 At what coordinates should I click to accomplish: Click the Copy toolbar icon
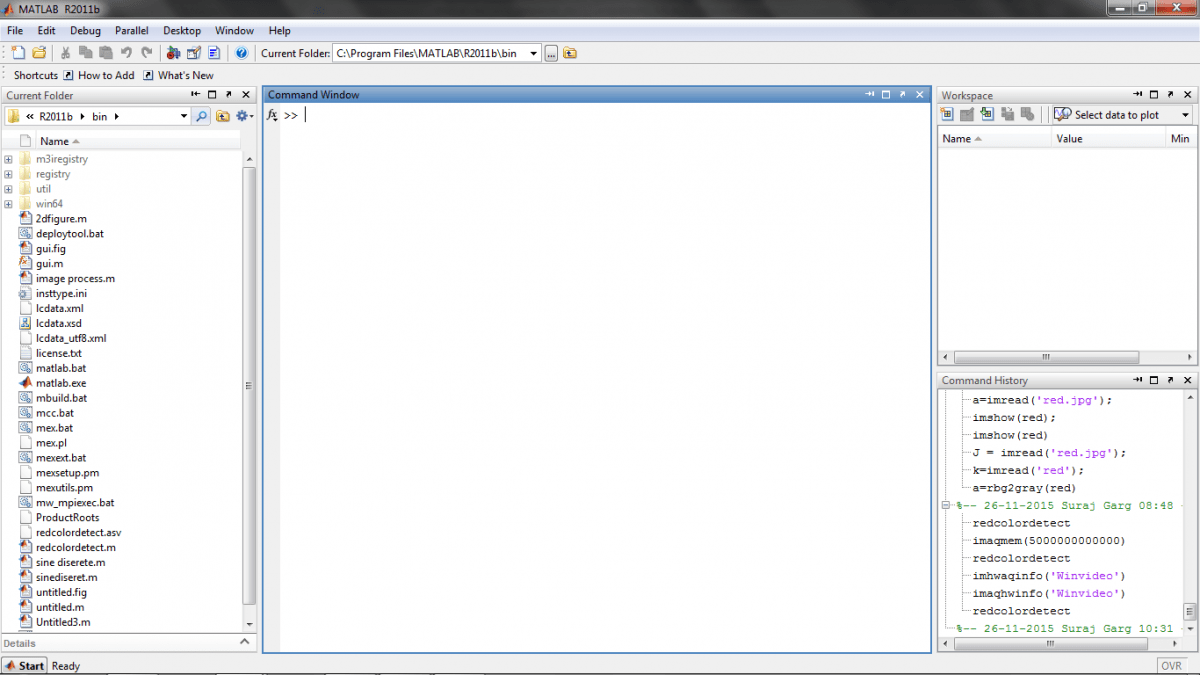click(86, 53)
